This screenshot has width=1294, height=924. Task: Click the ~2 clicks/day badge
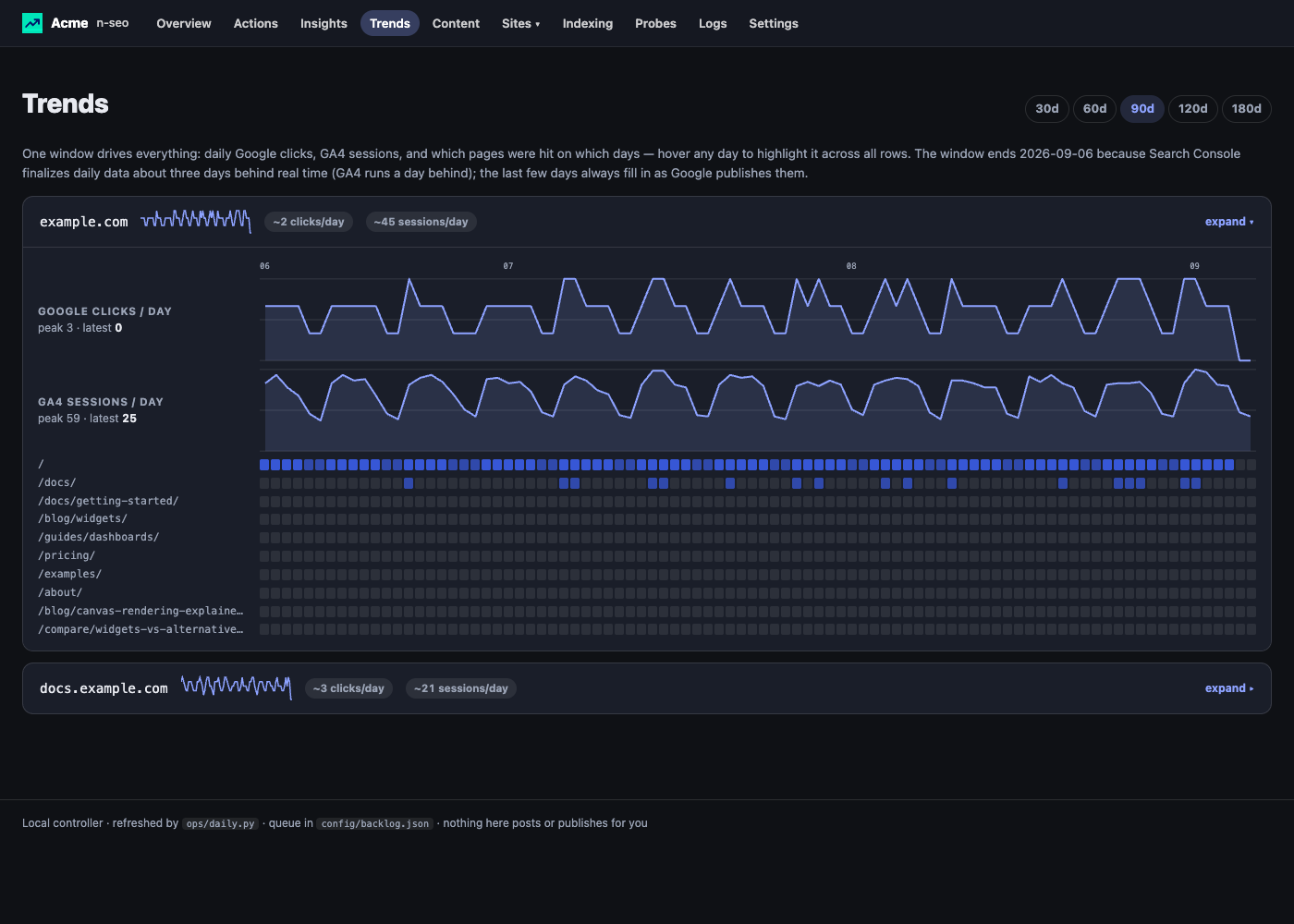coord(309,222)
